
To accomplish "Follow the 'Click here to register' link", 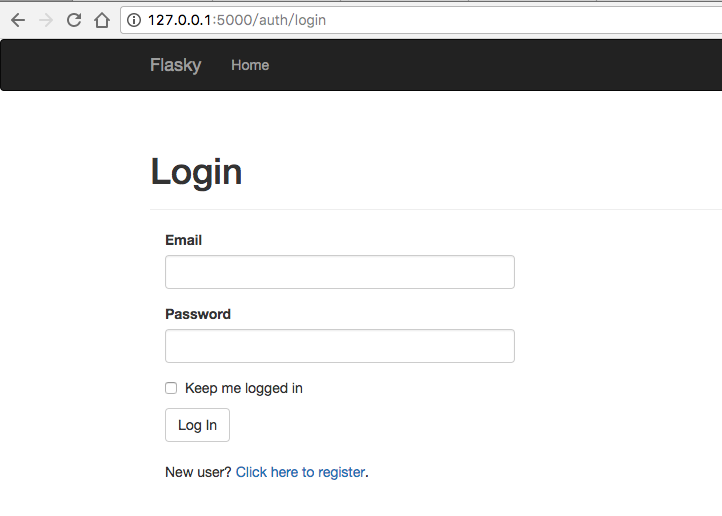I will (x=300, y=472).
